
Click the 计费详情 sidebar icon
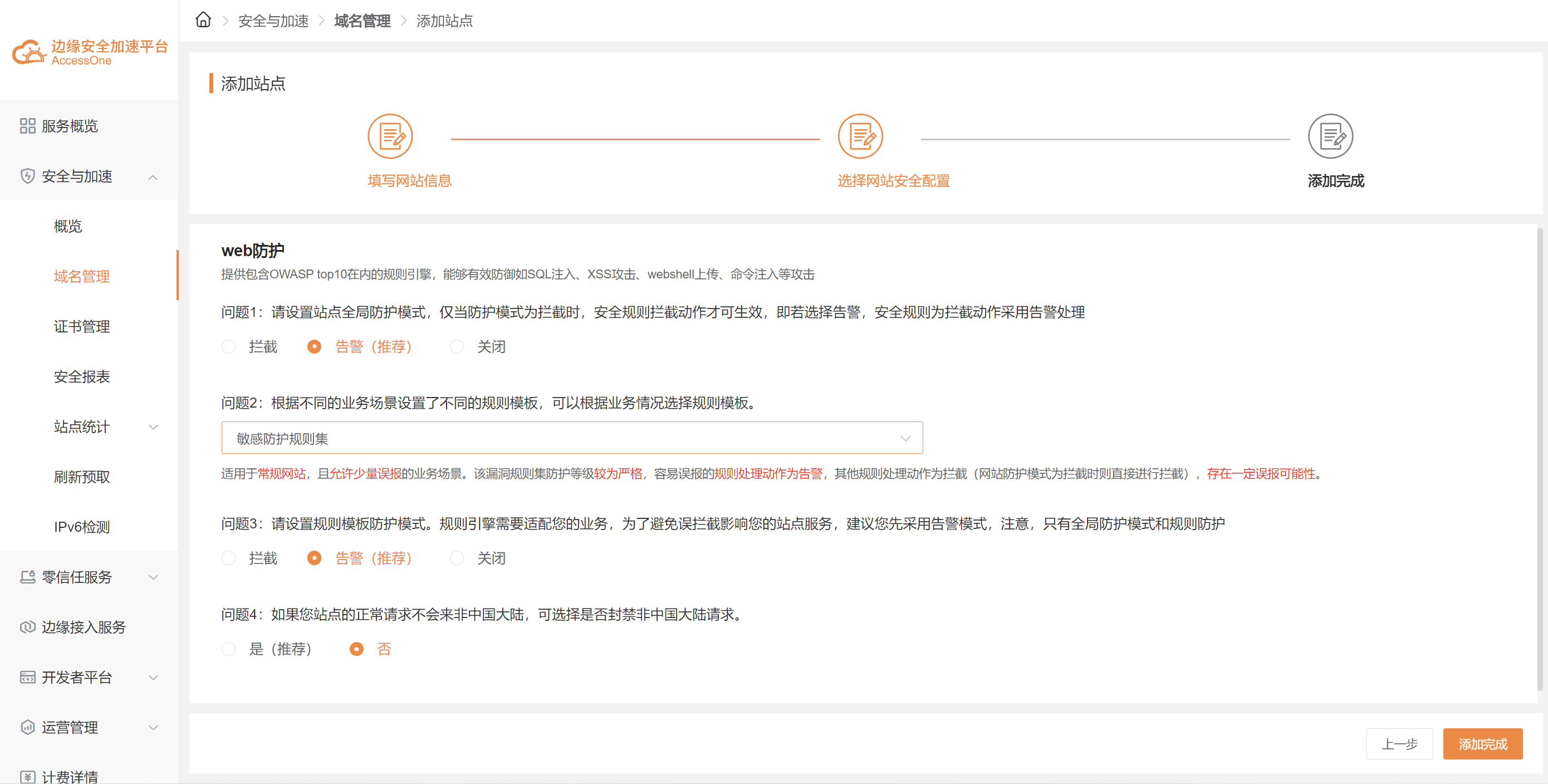pos(28,776)
